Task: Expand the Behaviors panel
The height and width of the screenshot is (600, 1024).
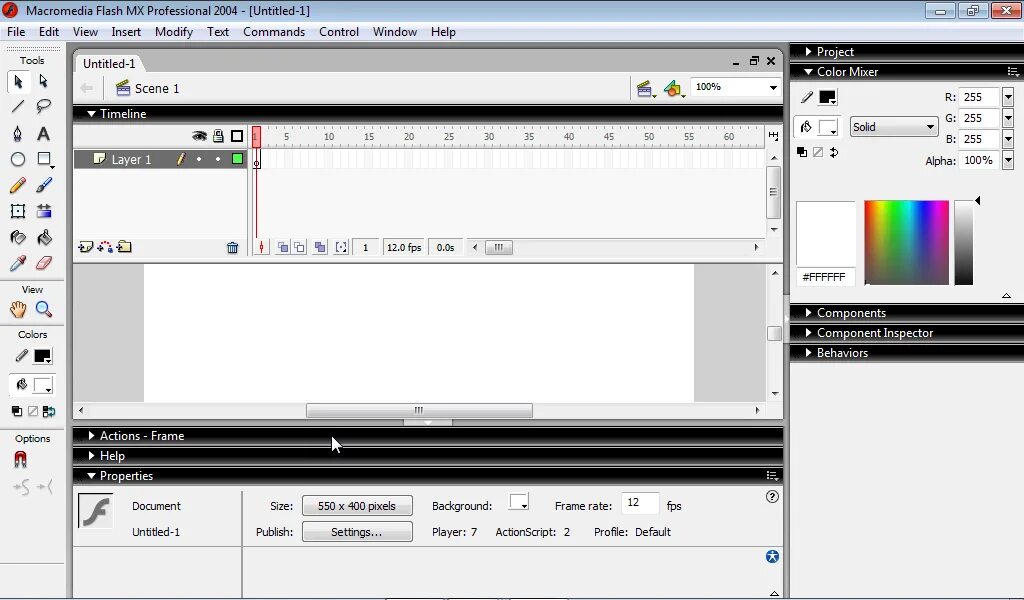Action: (x=808, y=353)
